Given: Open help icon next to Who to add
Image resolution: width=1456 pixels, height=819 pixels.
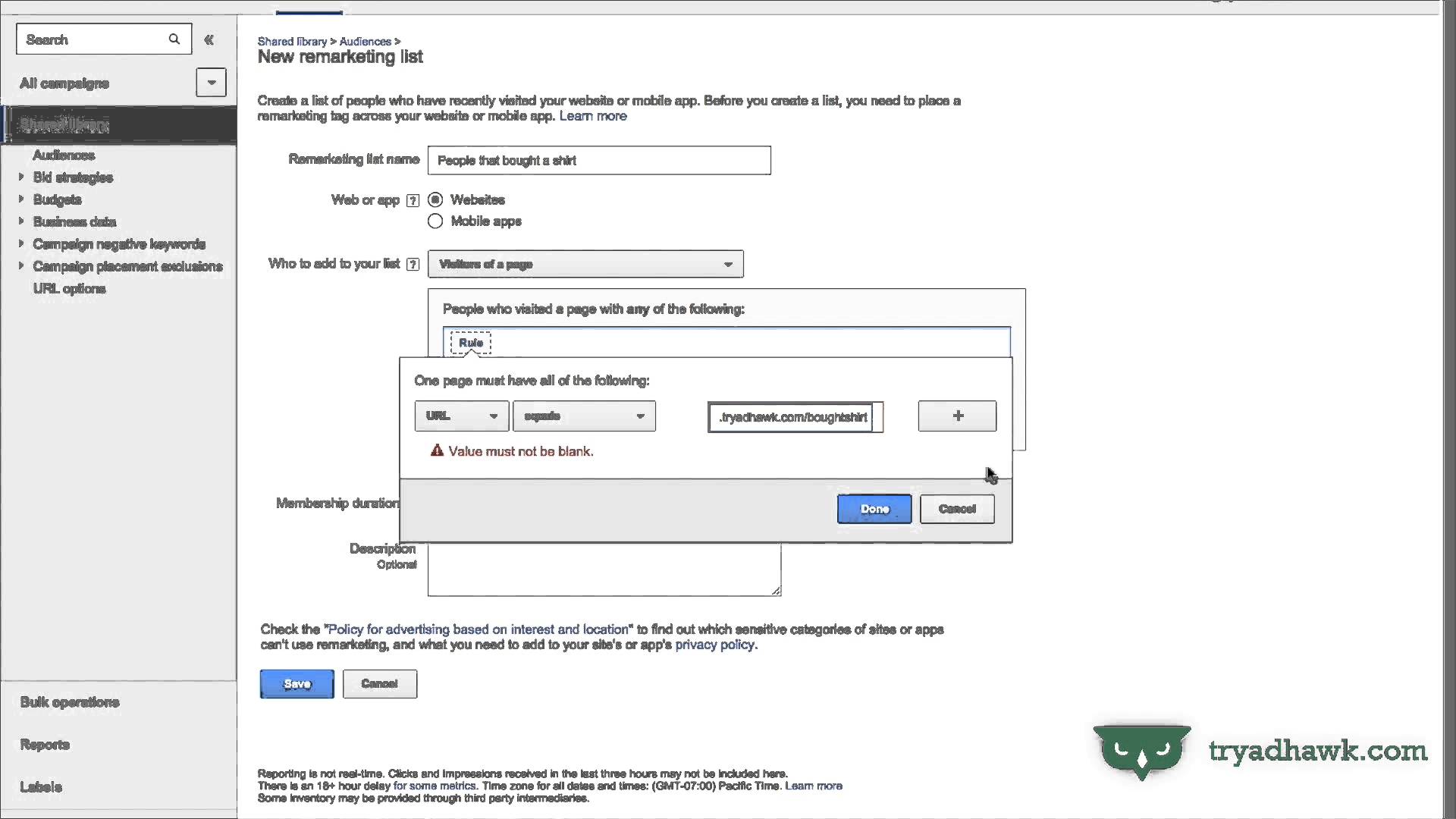Looking at the screenshot, I should (413, 265).
